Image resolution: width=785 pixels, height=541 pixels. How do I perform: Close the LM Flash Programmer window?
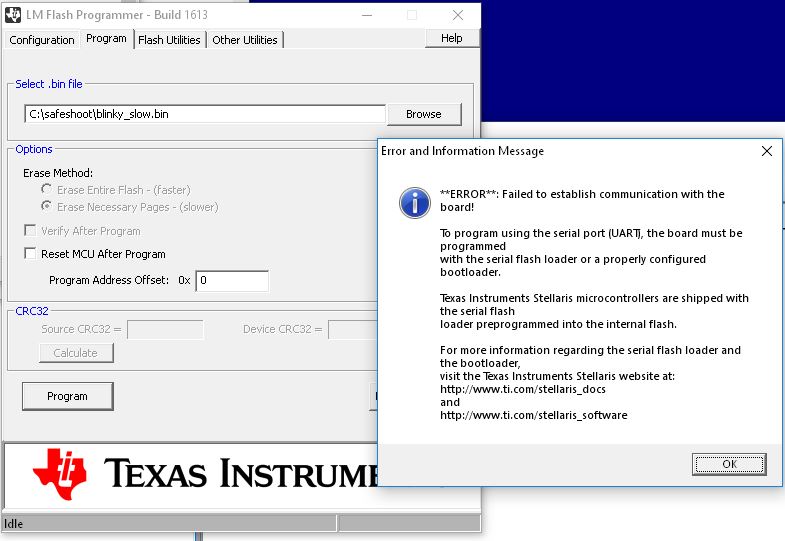point(458,15)
